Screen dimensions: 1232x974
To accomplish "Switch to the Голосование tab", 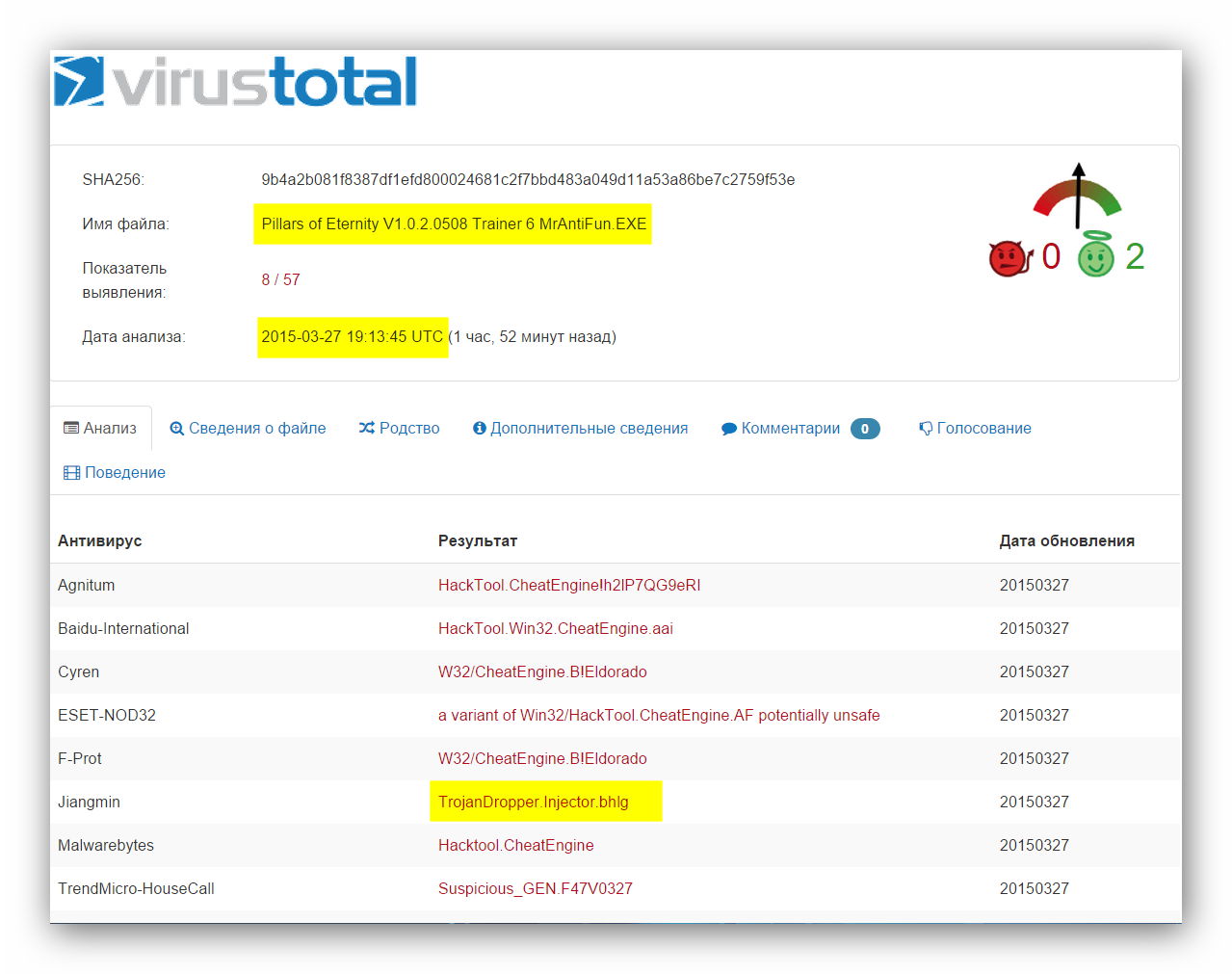I will 975,428.
